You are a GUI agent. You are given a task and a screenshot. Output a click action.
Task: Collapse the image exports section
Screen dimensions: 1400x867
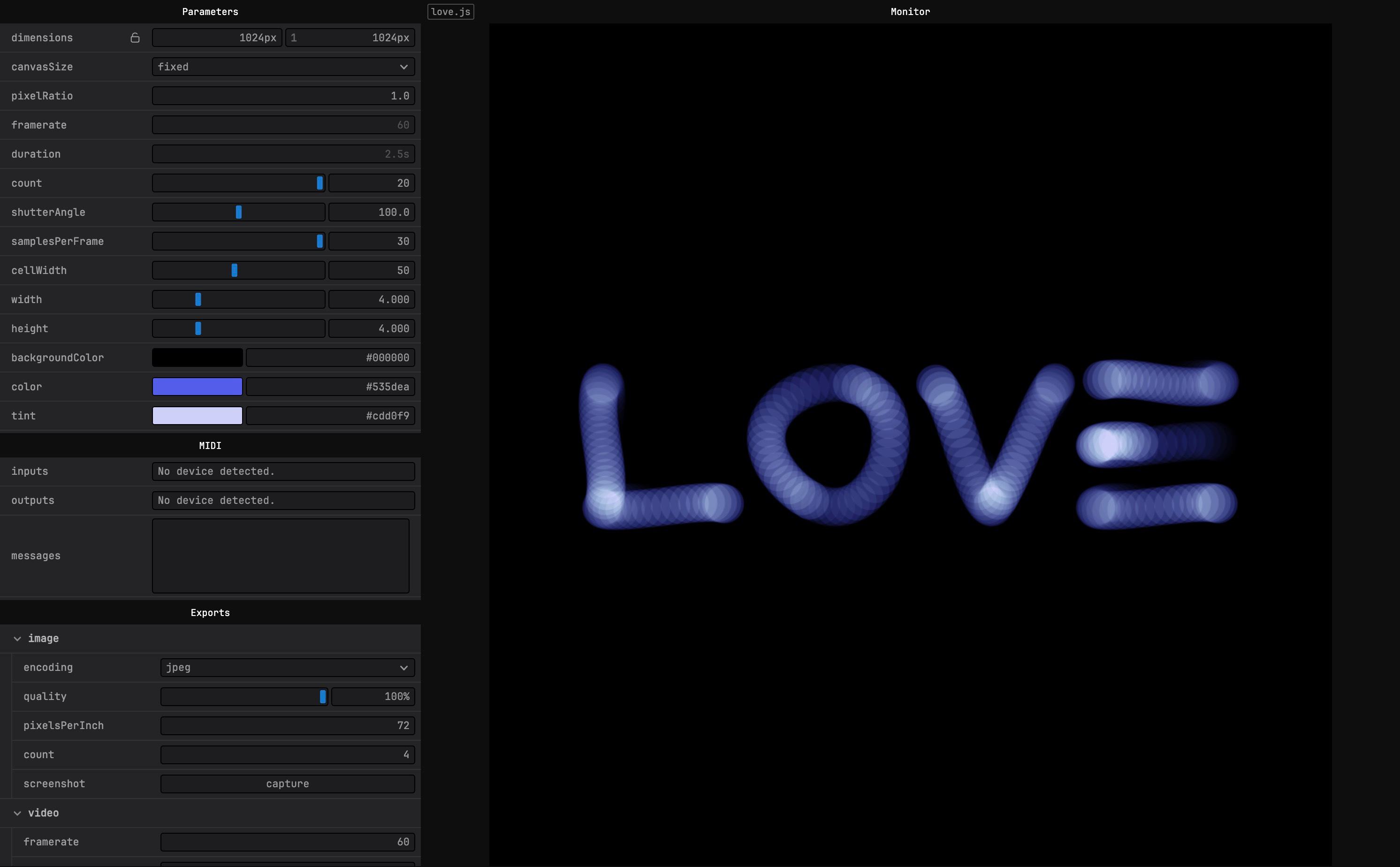point(17,638)
